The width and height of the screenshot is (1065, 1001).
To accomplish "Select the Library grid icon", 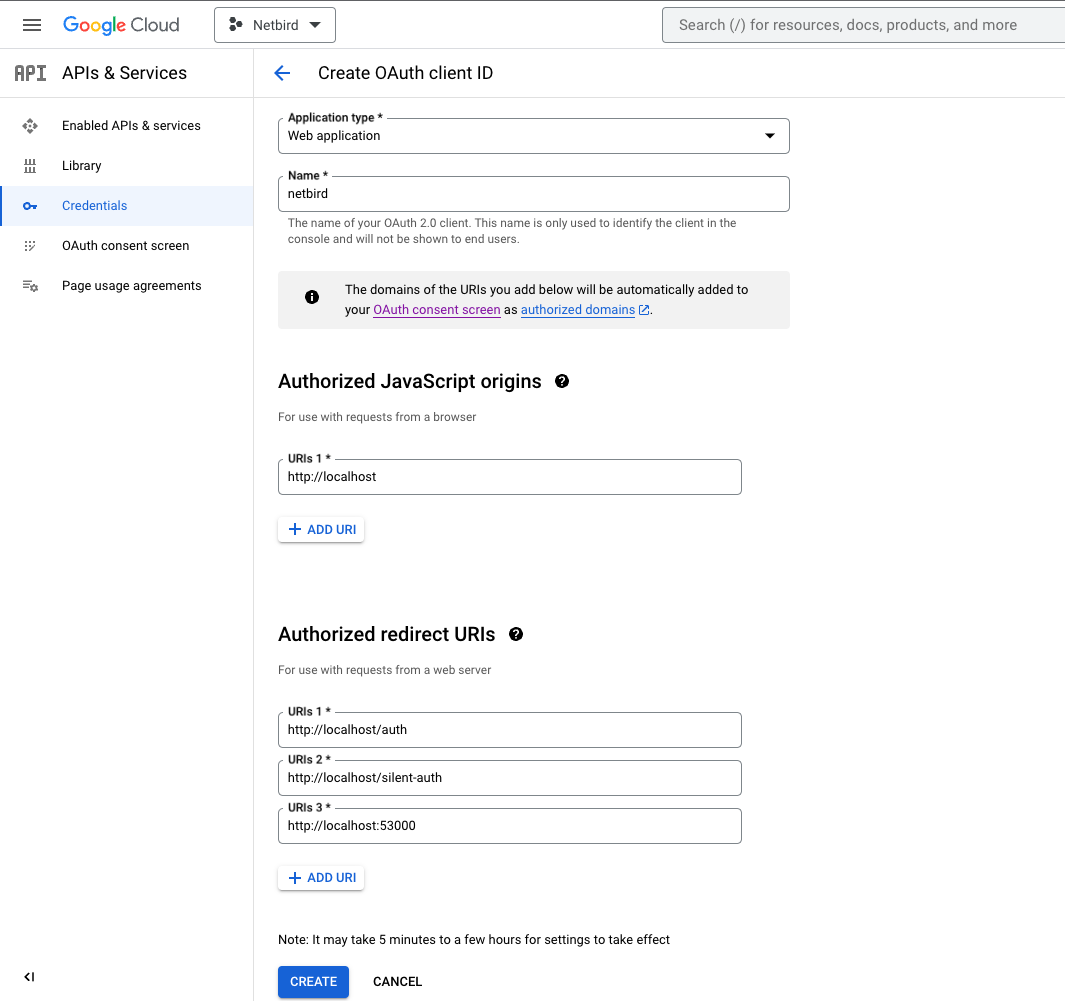I will (x=30, y=165).
